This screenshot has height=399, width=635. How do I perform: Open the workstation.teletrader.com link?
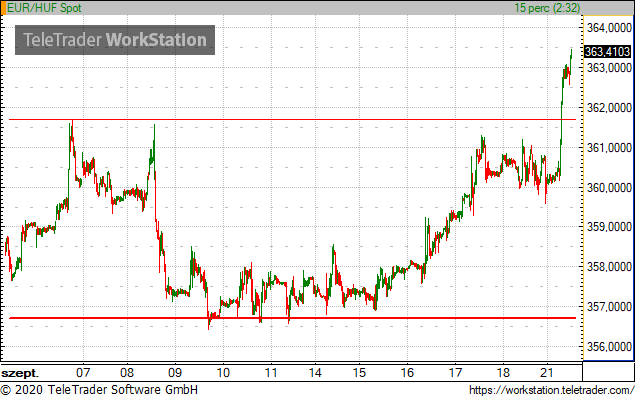pos(552,390)
